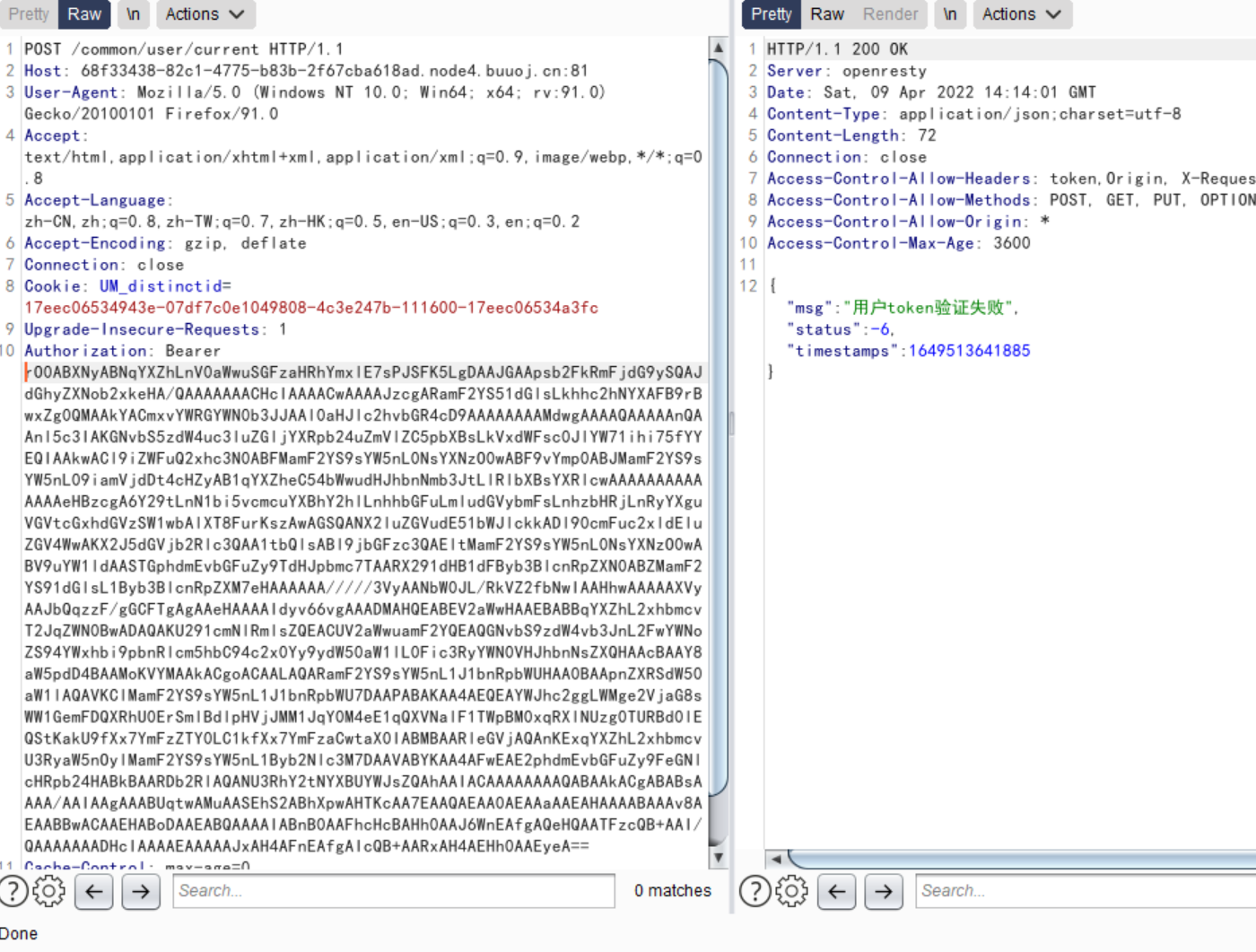This screenshot has width=1256, height=952.
Task: Click response horizontal scrollbar left arrow
Action: tap(777, 859)
